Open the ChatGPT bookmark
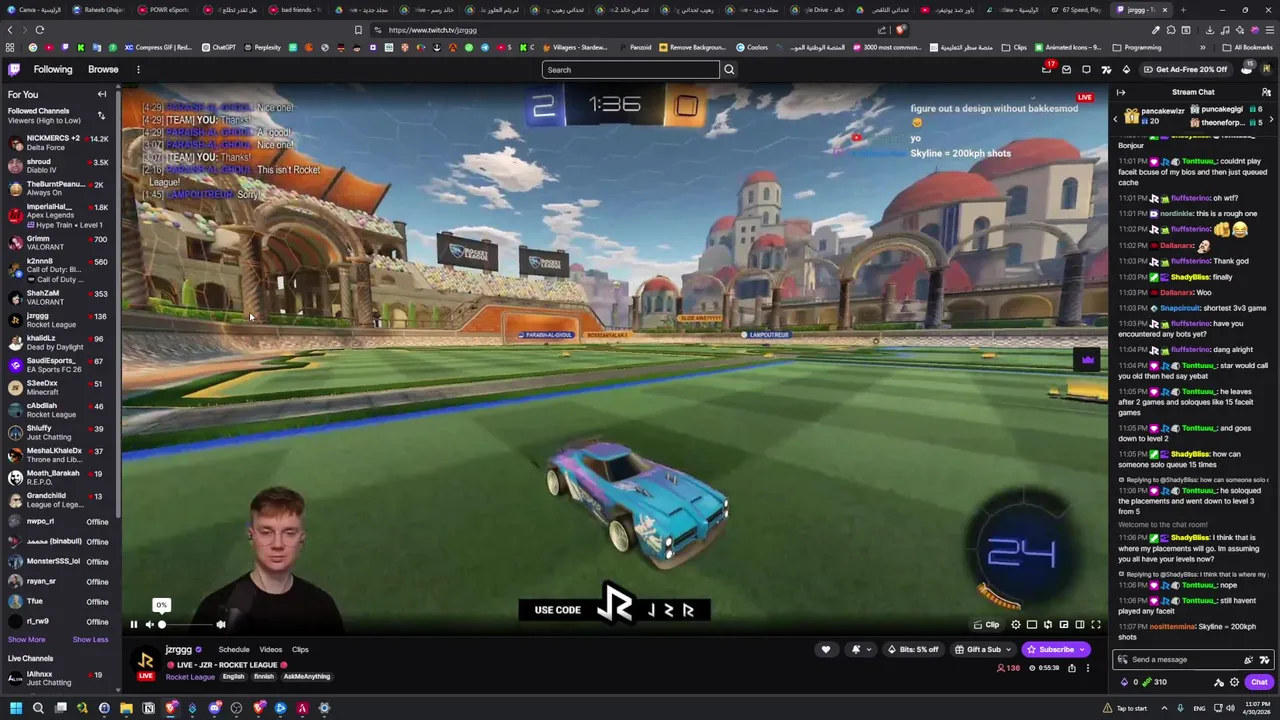Image resolution: width=1280 pixels, height=720 pixels. tap(218, 47)
